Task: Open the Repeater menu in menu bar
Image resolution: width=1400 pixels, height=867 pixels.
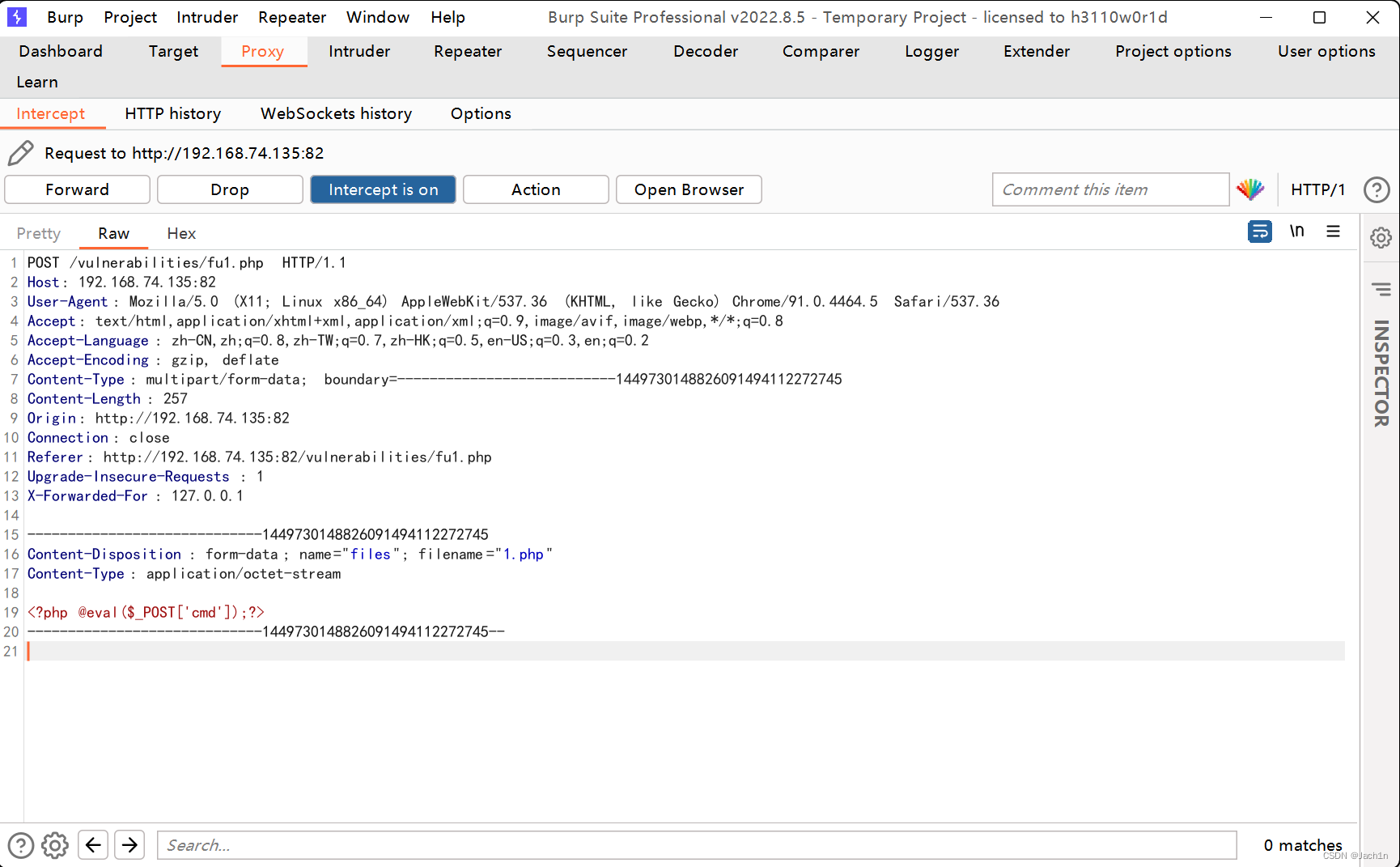Action: click(292, 17)
